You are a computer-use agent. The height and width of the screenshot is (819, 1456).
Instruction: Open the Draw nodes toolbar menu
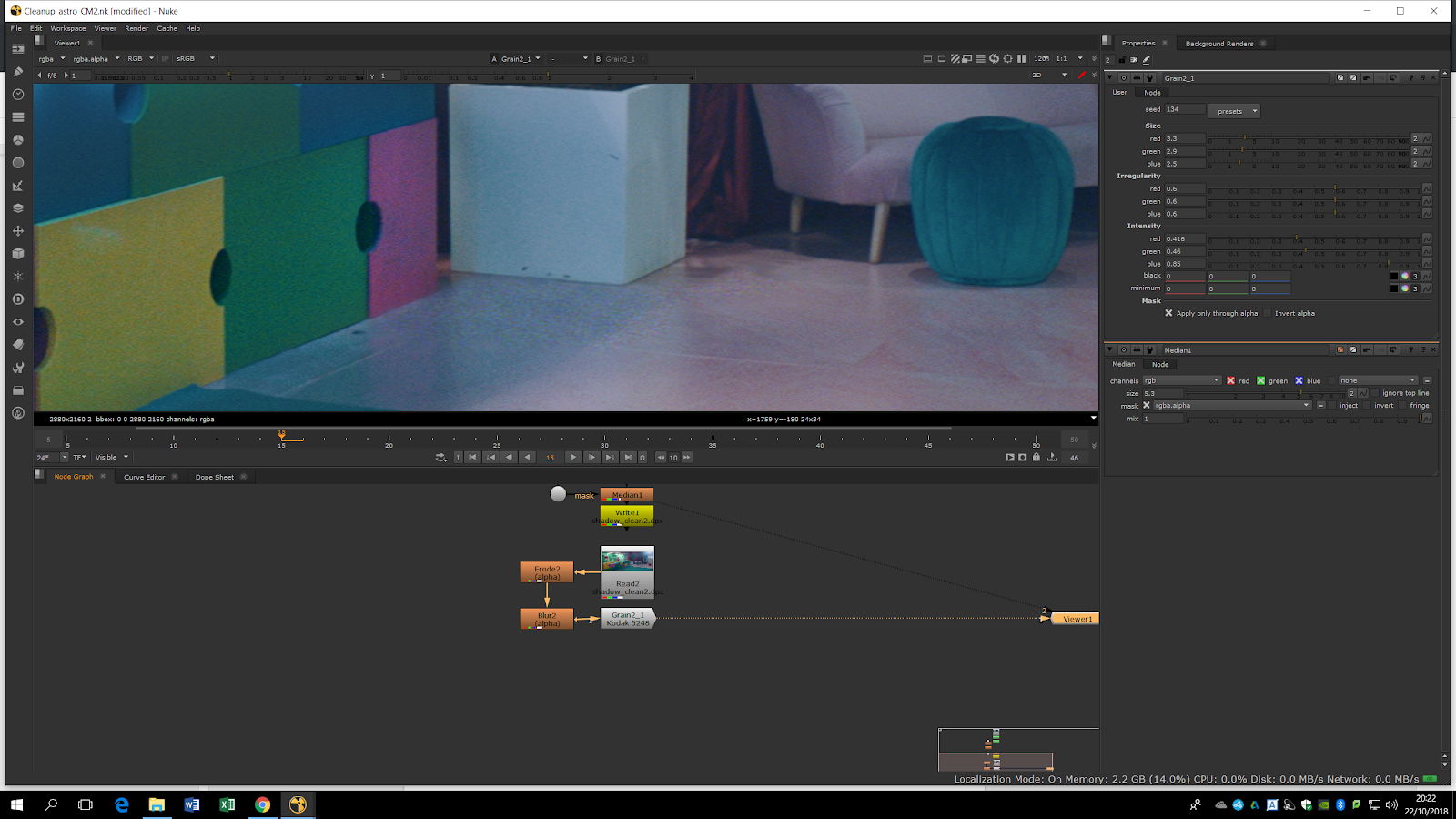coord(17,72)
